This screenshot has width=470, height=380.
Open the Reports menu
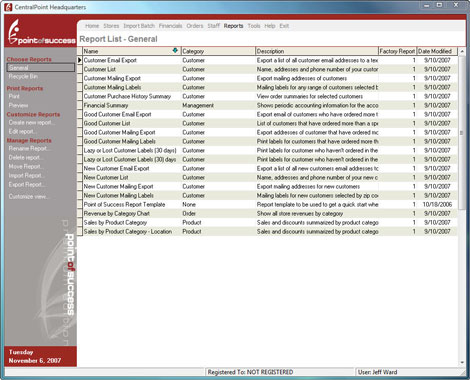233,26
